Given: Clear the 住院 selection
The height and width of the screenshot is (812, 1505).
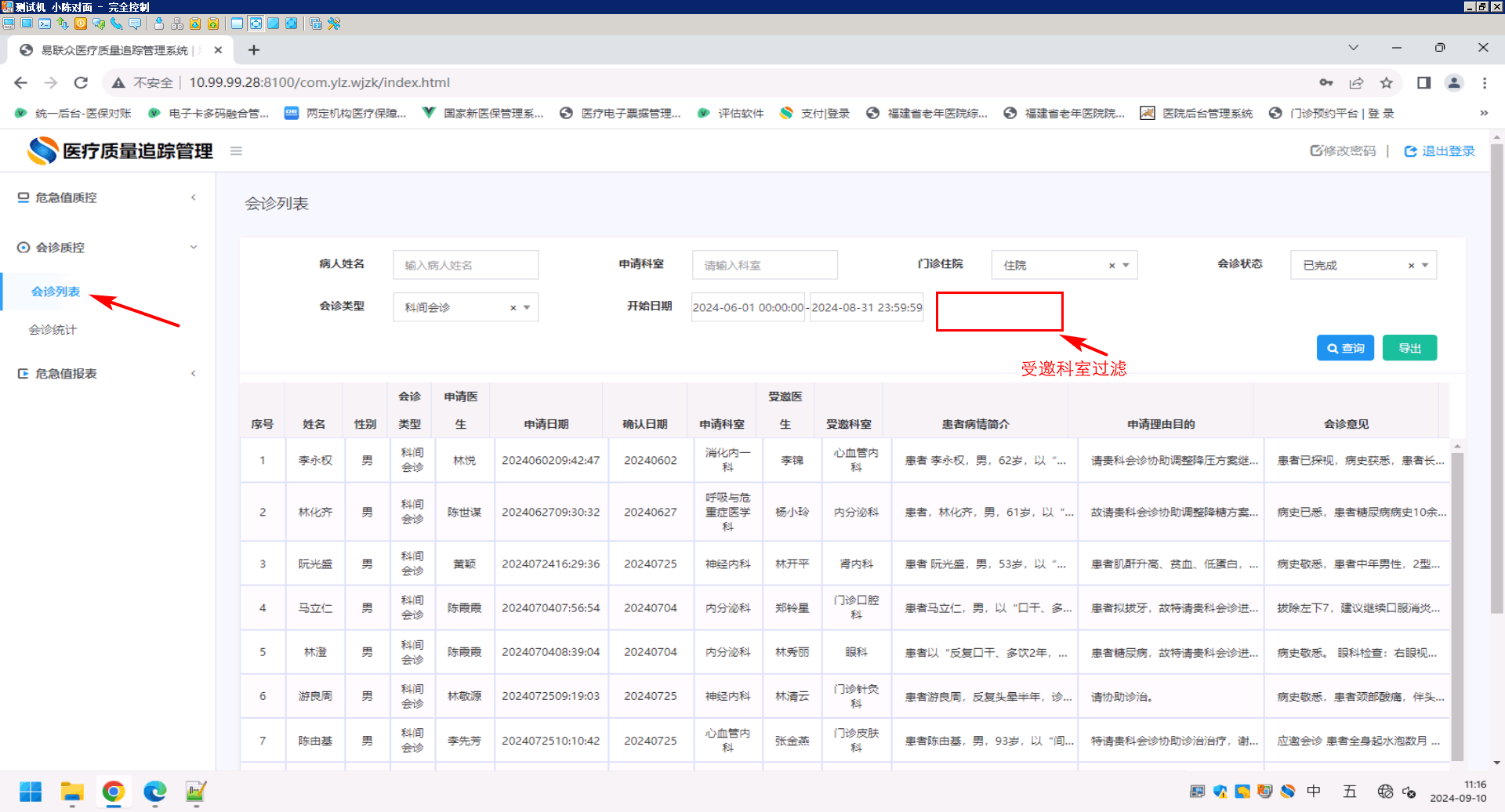Looking at the screenshot, I should 1112,266.
